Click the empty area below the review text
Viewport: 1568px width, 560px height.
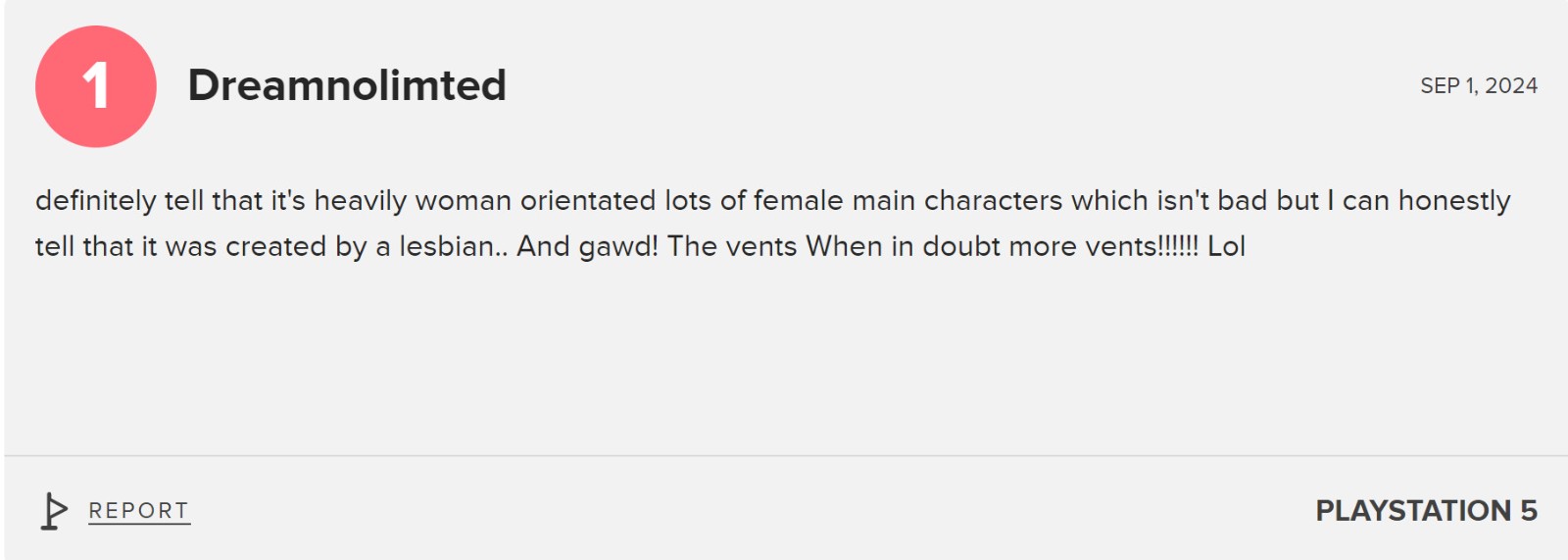click(784, 363)
